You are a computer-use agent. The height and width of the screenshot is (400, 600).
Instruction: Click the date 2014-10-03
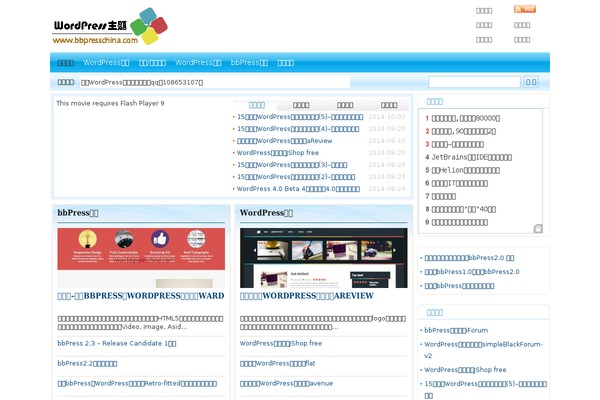coord(386,117)
